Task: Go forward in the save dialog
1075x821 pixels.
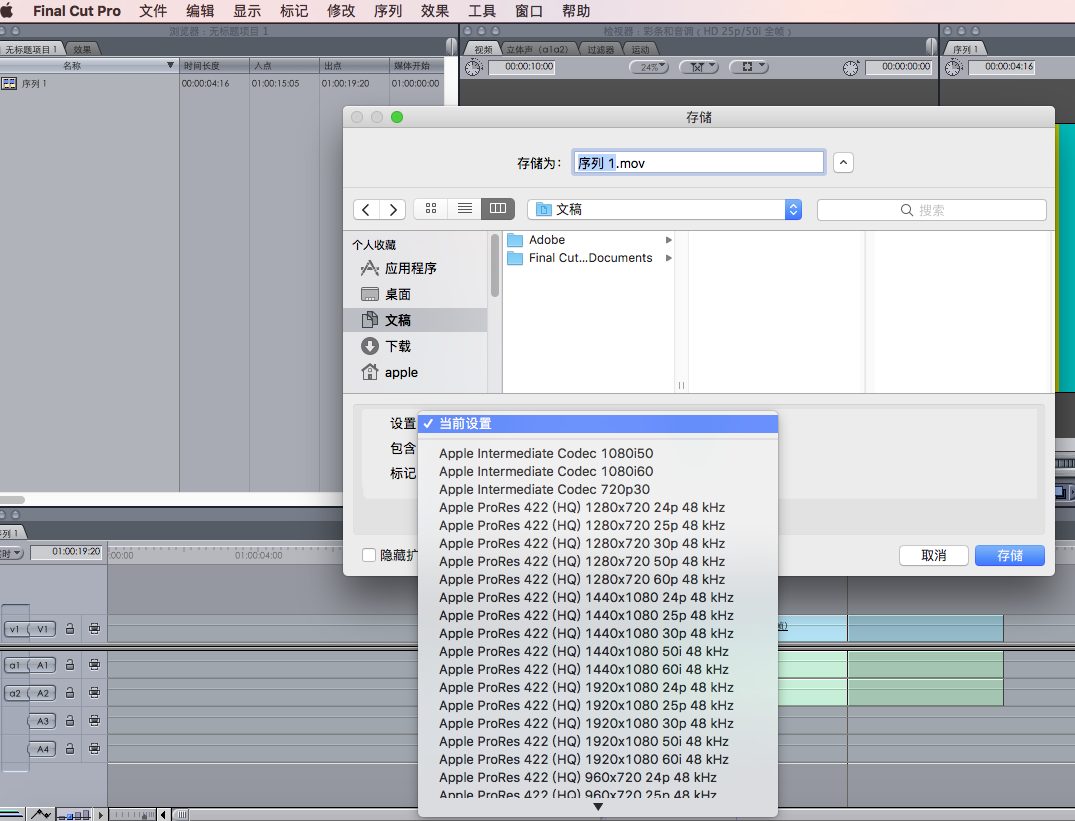Action: point(393,210)
